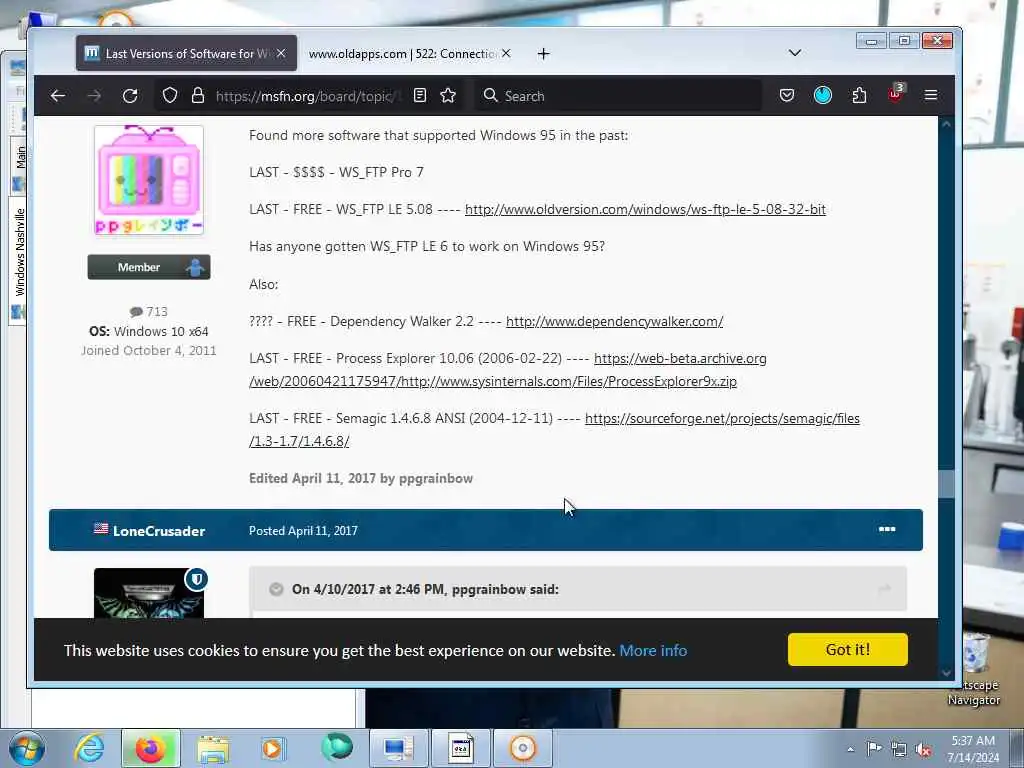Open network tray icon

tap(899, 749)
